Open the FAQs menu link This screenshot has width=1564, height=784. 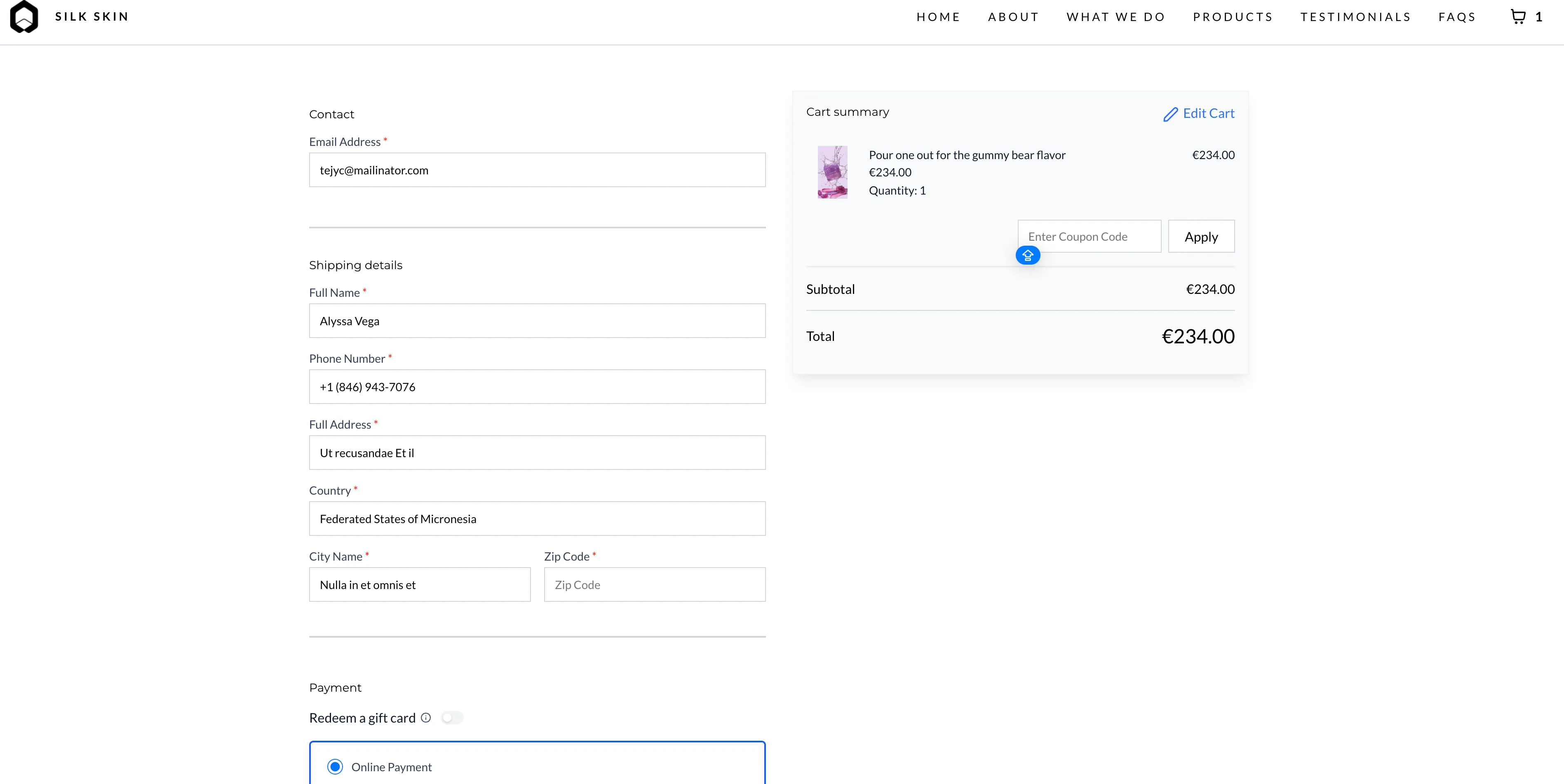[1456, 17]
